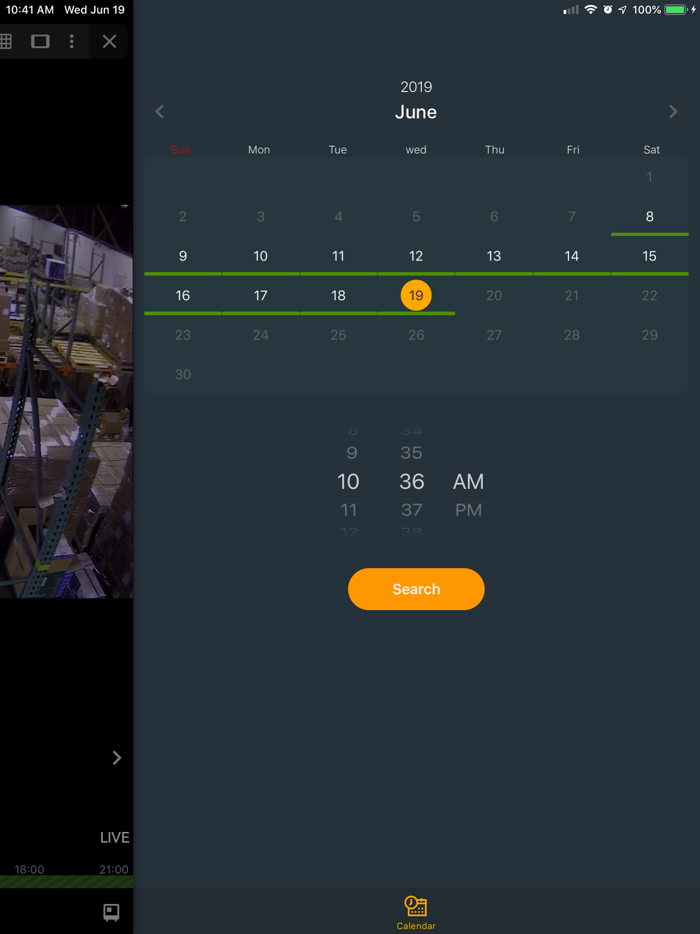Tap disabled date June 20
Image resolution: width=700 pixels, height=934 pixels.
click(x=494, y=295)
